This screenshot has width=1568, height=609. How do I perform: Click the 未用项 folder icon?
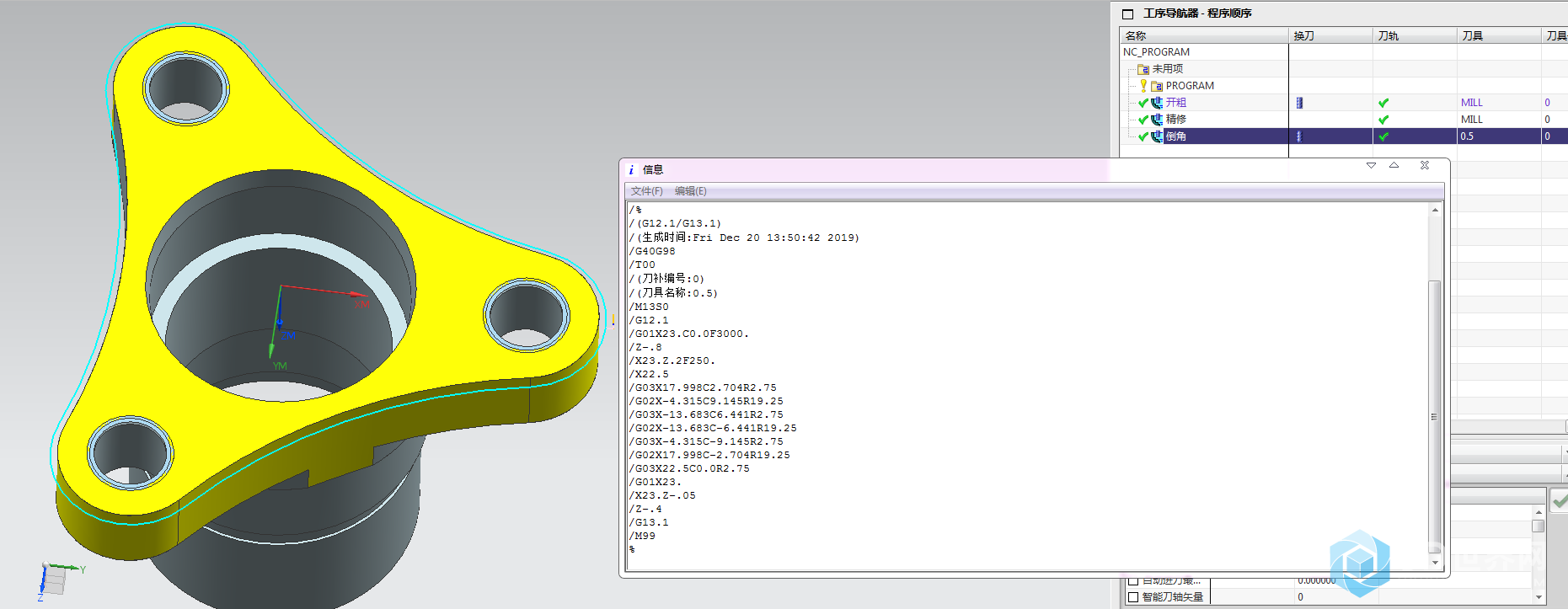click(x=1143, y=69)
